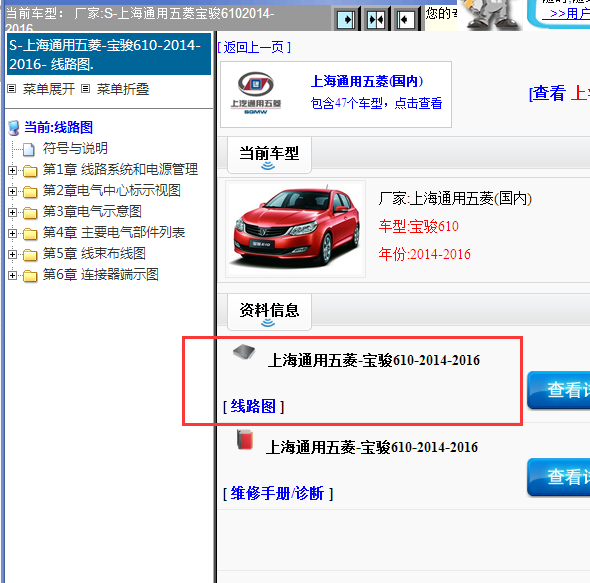Screen dimensions: 590x583
Task: Click the folder icon of 第1章 线路系统和电源管理
Action: pos(30,171)
